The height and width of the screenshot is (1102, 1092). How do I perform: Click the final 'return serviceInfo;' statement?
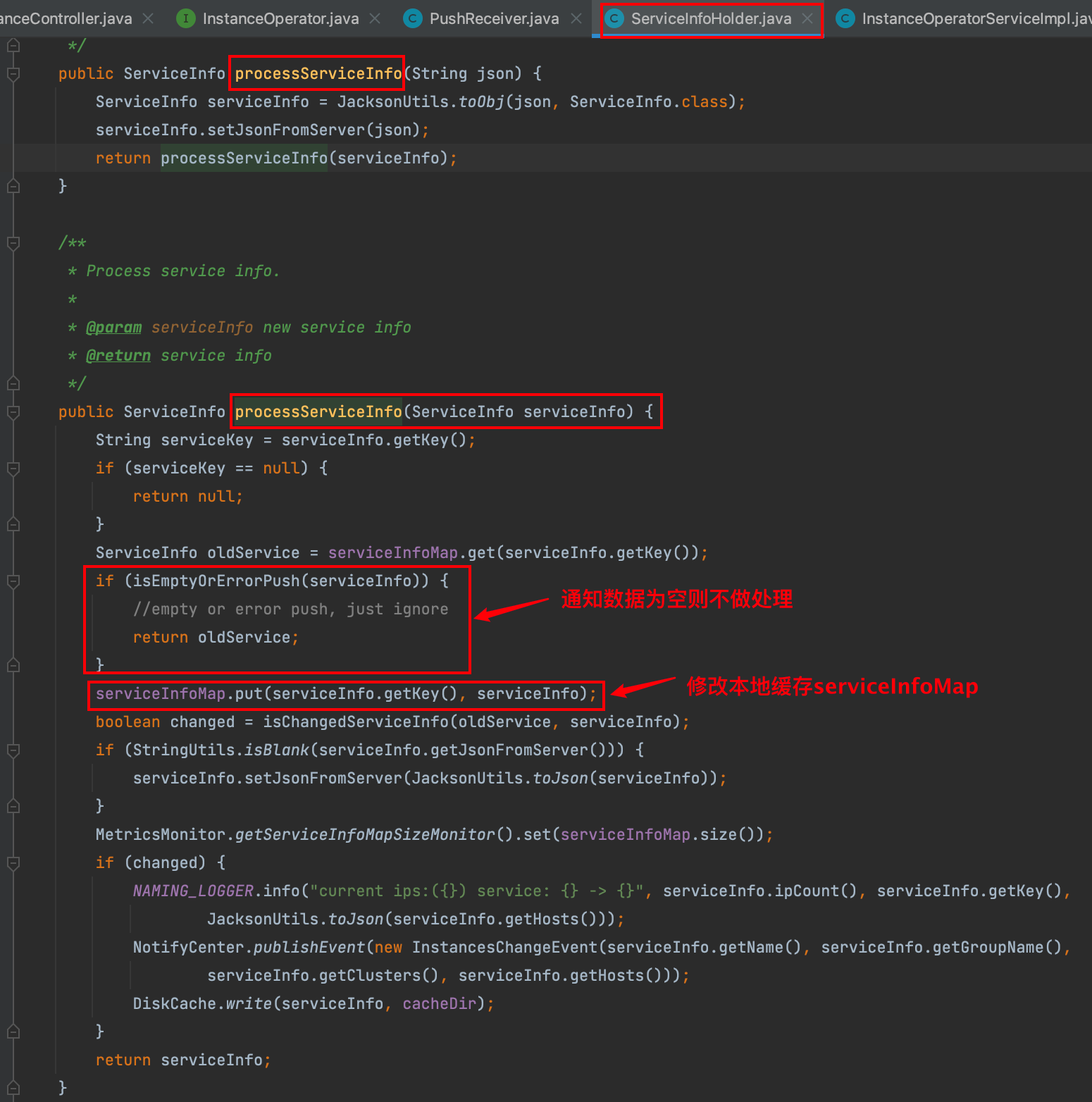click(x=183, y=1060)
